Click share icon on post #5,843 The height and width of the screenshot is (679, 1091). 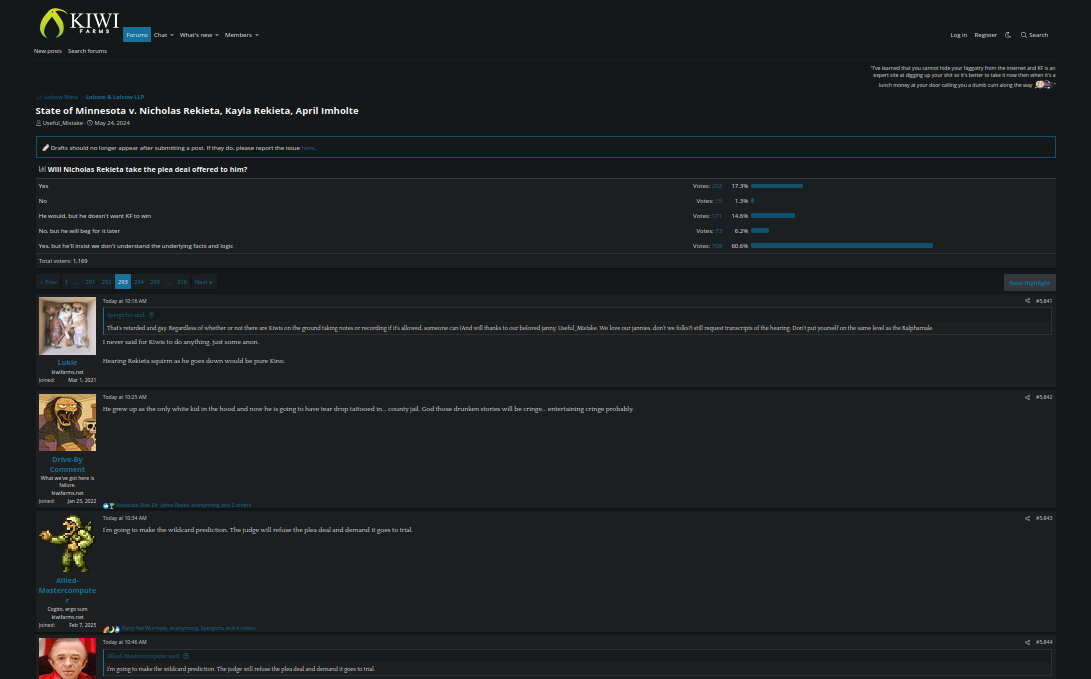click(x=1027, y=518)
